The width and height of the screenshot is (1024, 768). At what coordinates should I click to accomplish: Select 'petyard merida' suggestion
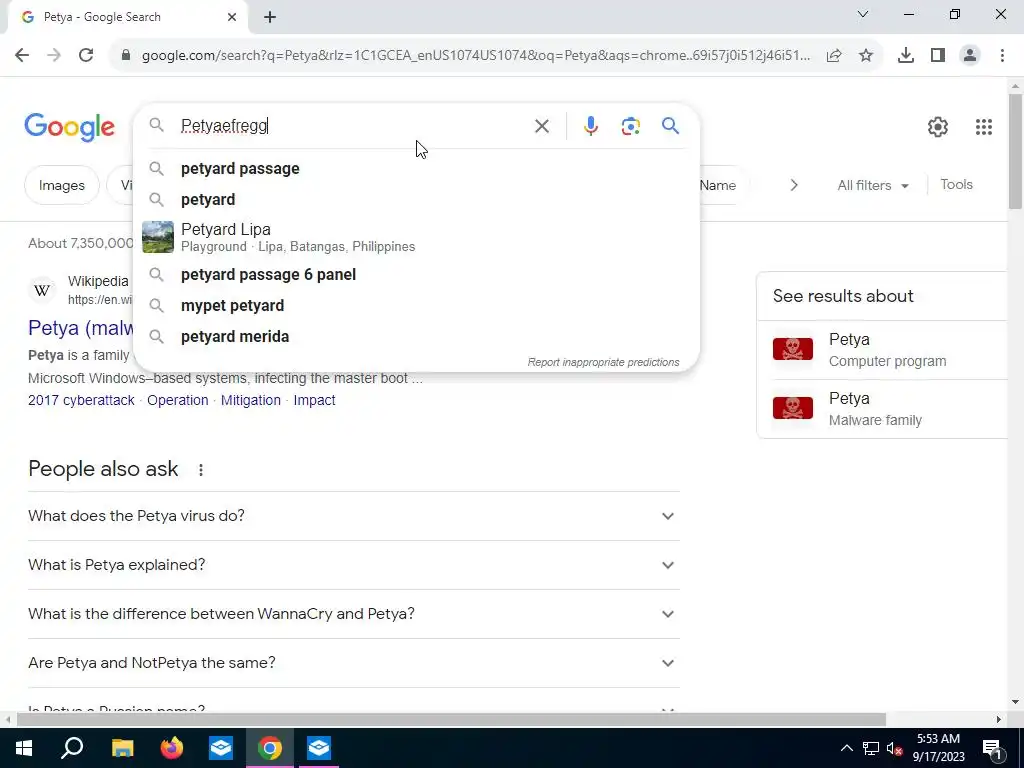pos(416,337)
